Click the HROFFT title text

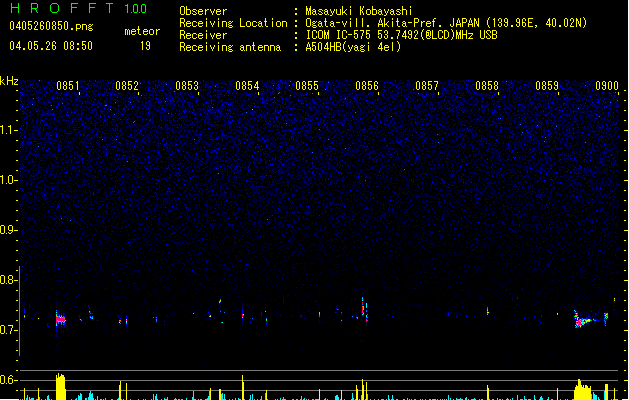click(62, 8)
